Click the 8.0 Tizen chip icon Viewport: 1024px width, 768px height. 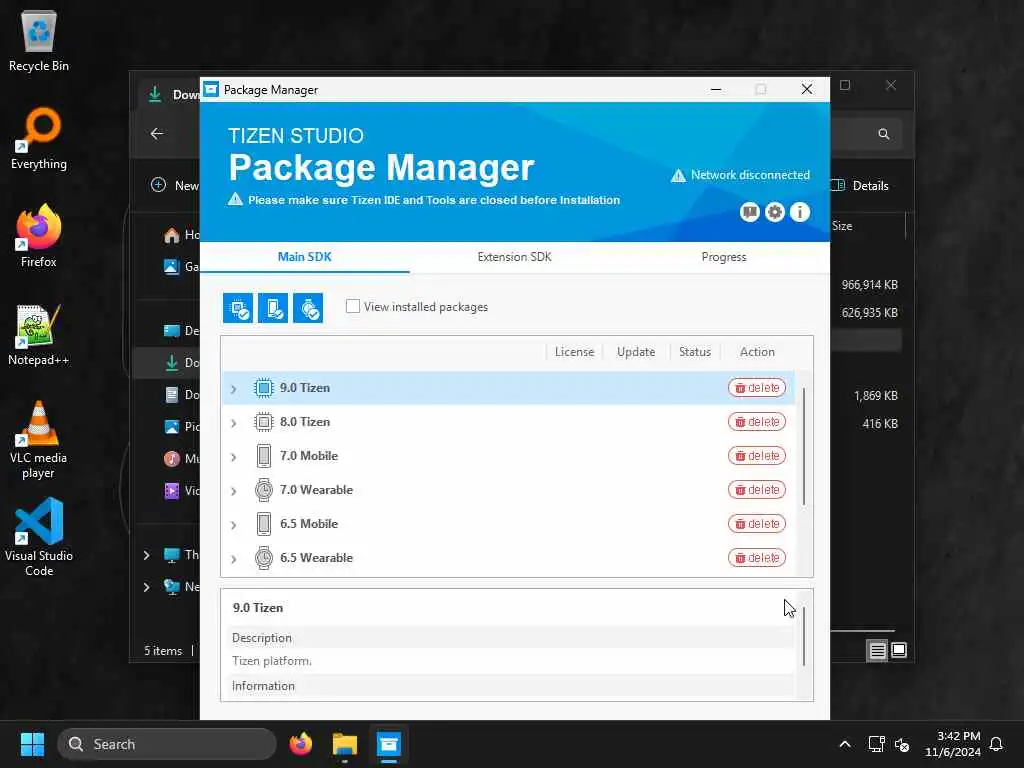coord(264,422)
